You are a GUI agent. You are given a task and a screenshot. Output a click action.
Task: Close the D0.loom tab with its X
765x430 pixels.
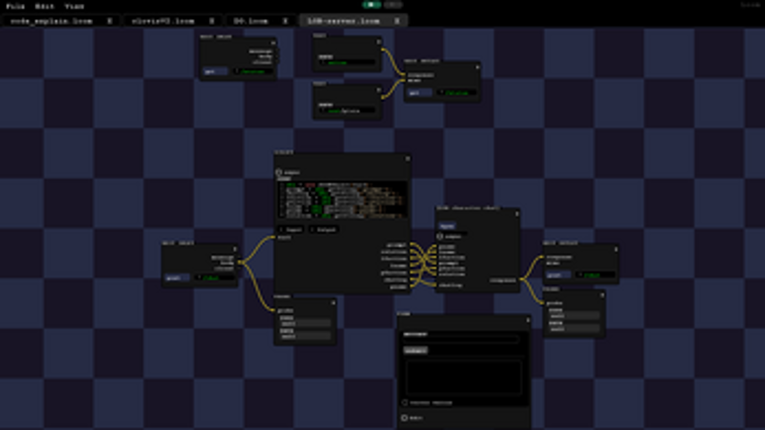285,20
